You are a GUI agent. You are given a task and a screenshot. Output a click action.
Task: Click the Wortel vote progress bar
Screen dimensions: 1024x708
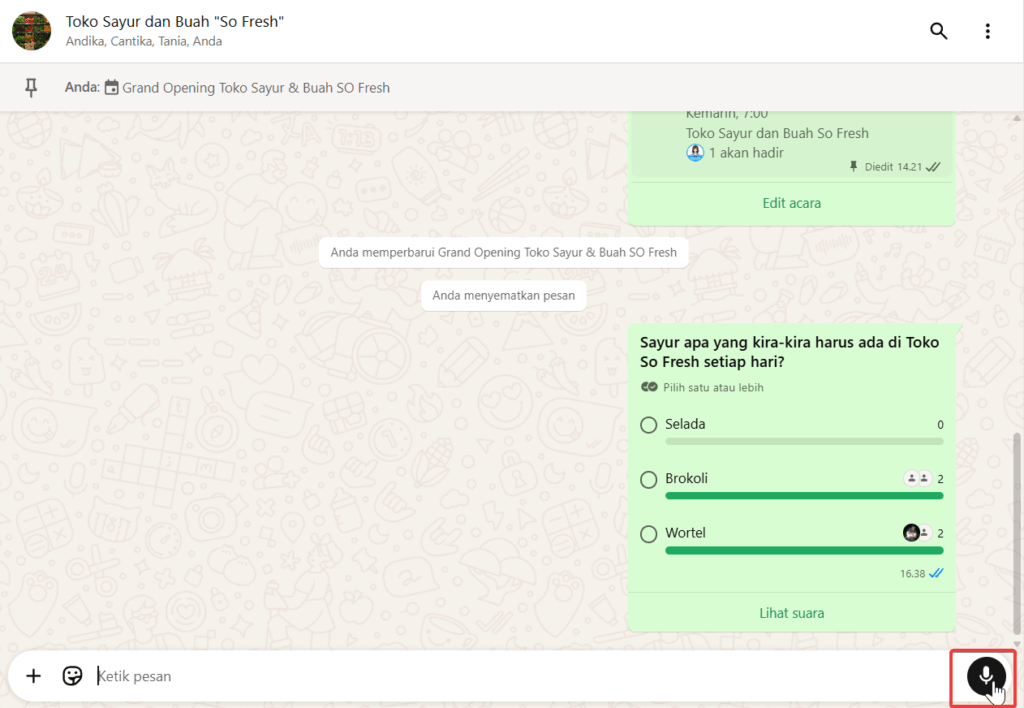coord(804,550)
